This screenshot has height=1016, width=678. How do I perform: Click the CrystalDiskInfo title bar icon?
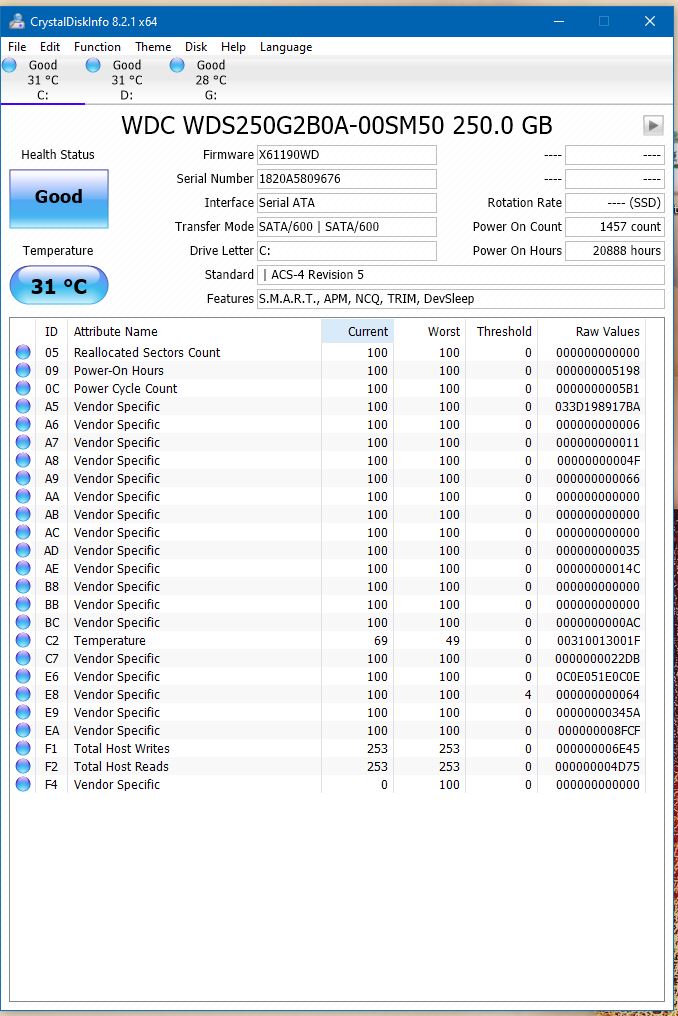(16, 21)
